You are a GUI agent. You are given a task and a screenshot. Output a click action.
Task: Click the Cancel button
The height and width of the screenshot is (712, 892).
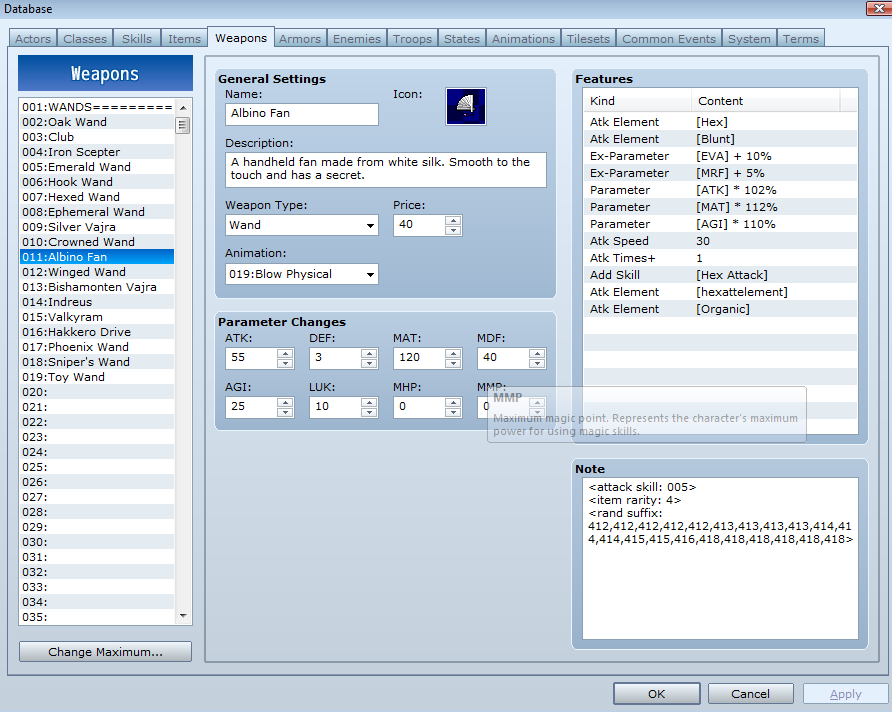click(750, 694)
